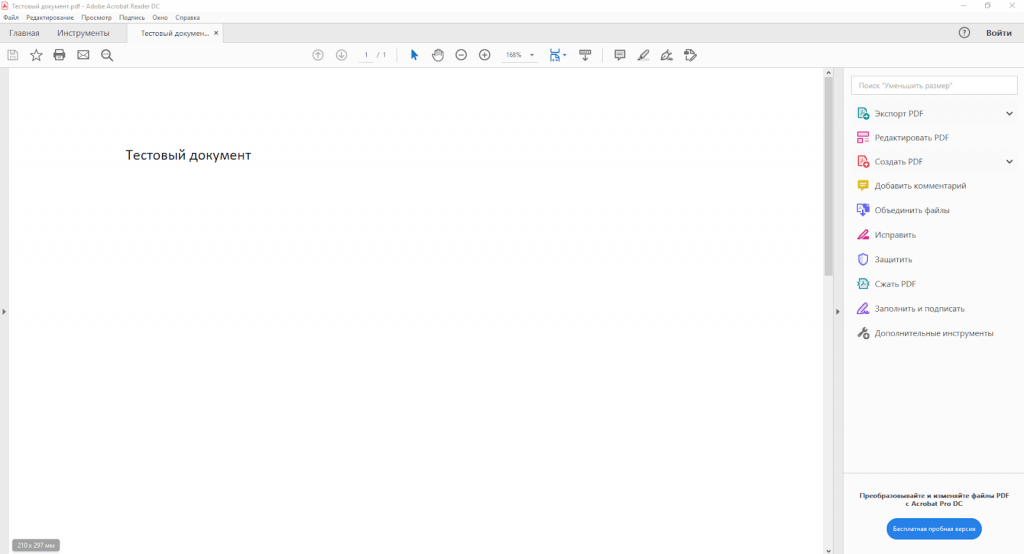Zoom in with plus circle icon
This screenshot has height=554, width=1024.
485,55
